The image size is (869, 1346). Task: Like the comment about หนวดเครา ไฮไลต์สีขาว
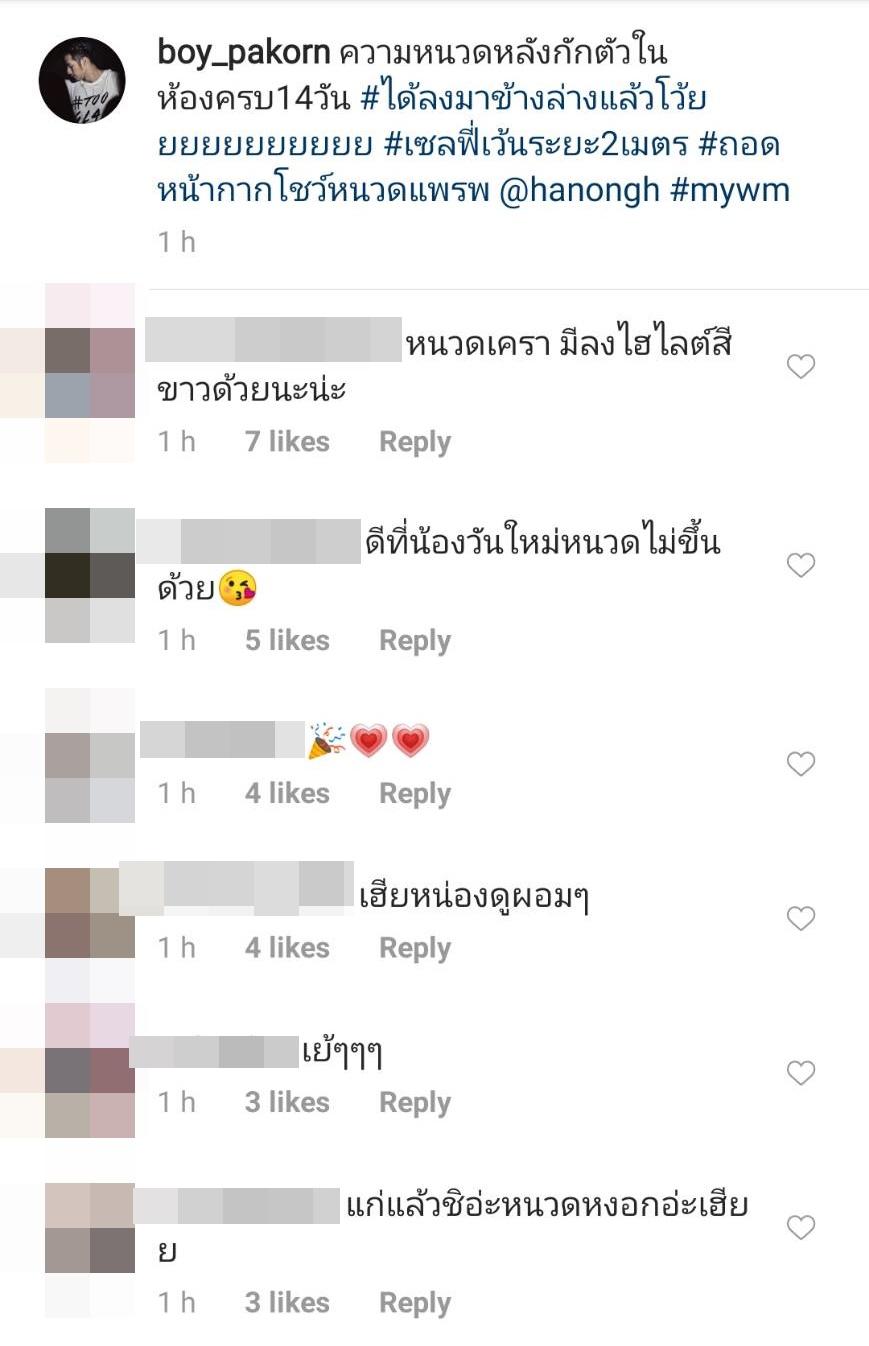801,367
